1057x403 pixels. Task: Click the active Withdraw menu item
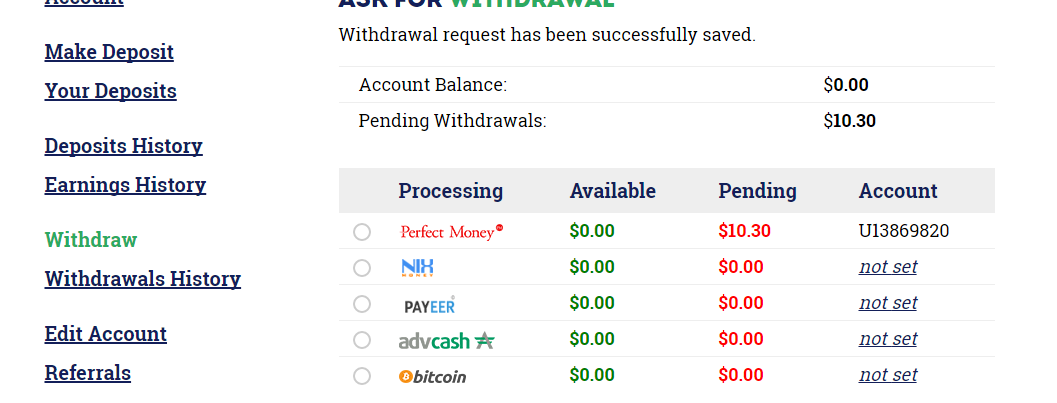[x=91, y=240]
